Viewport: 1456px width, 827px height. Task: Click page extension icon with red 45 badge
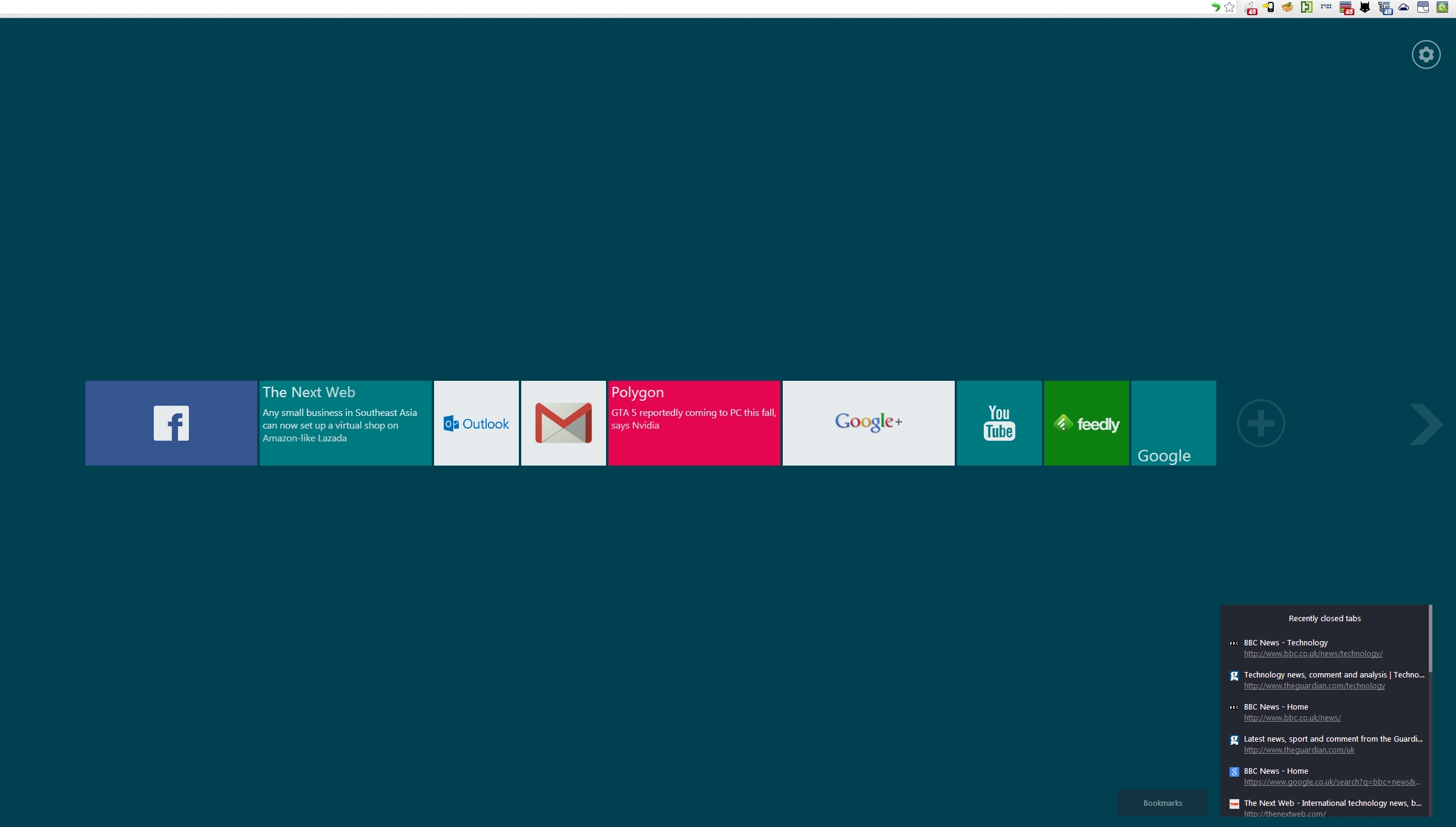[1250, 8]
